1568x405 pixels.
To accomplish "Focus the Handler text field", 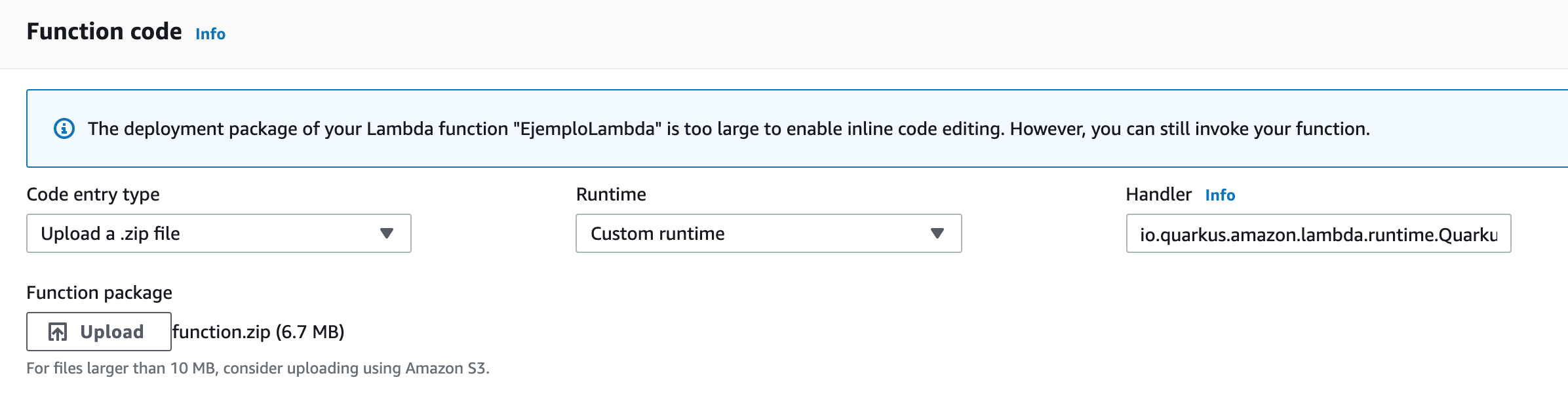I will (1318, 234).
